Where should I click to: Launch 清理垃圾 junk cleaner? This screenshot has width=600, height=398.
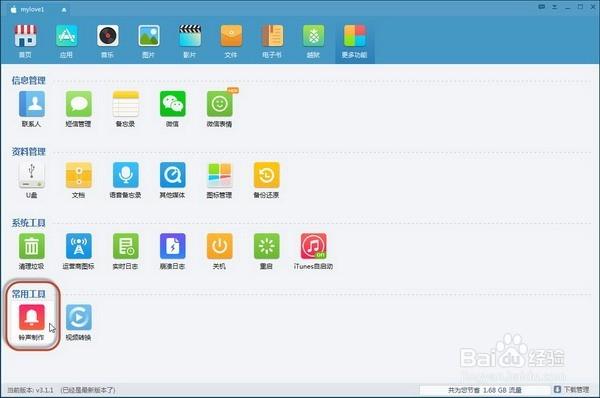31,251
